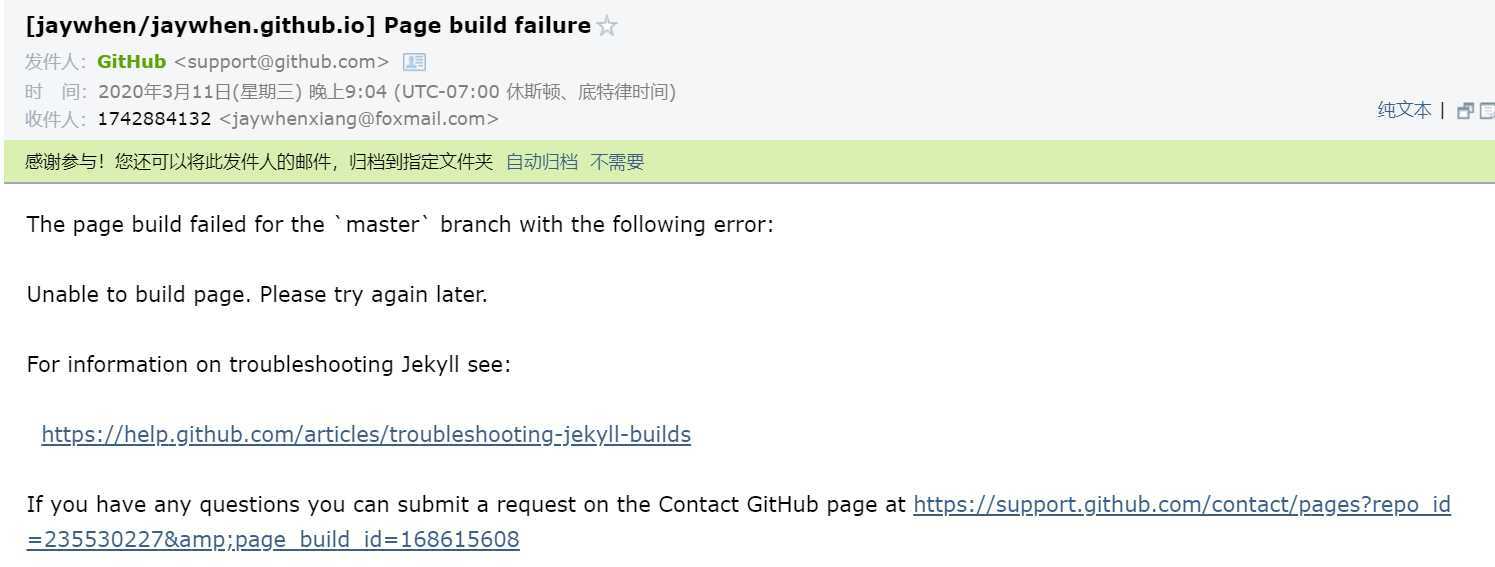Click the recipient name 1742884132

[154, 119]
